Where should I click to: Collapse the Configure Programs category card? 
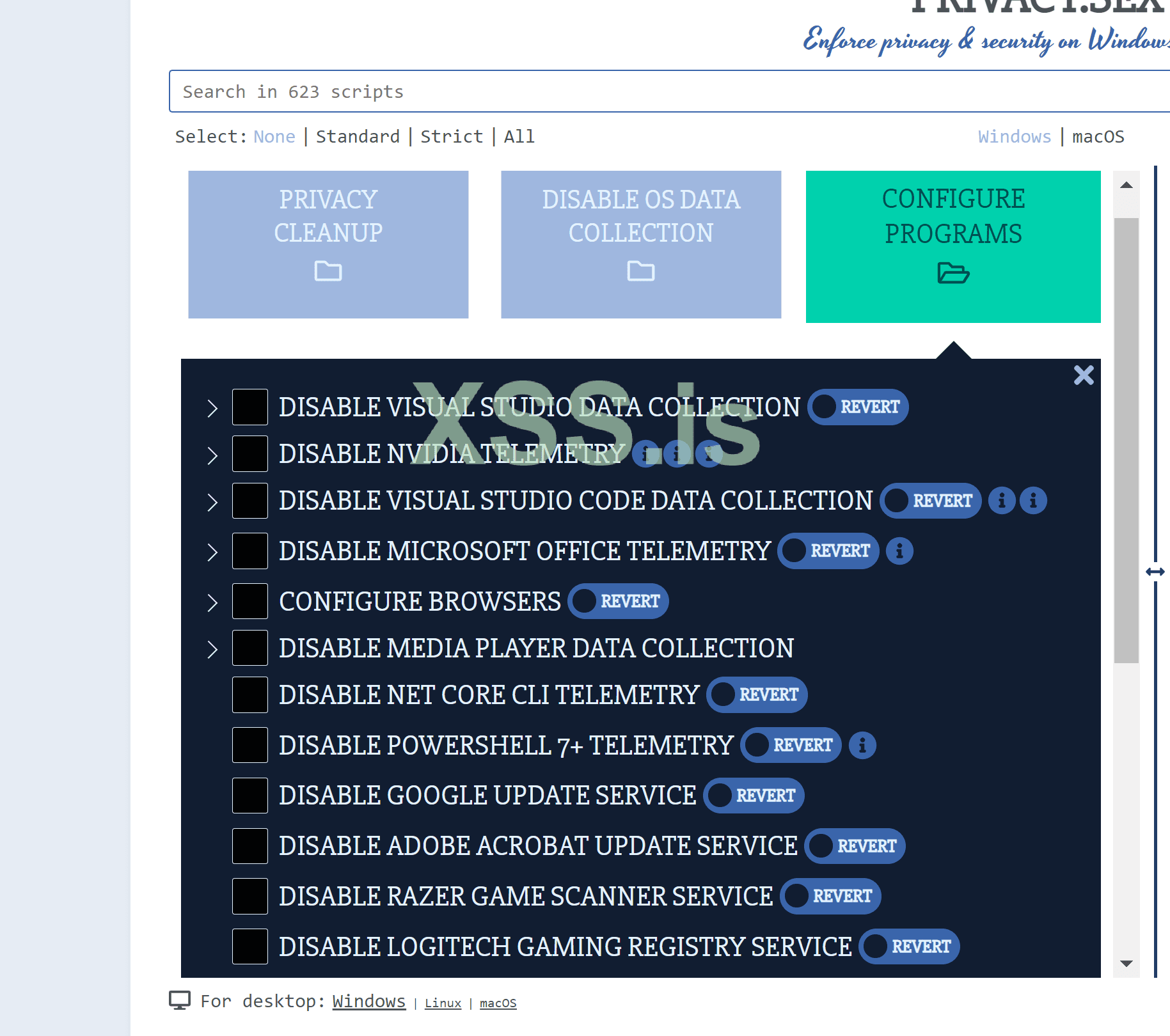tap(953, 247)
